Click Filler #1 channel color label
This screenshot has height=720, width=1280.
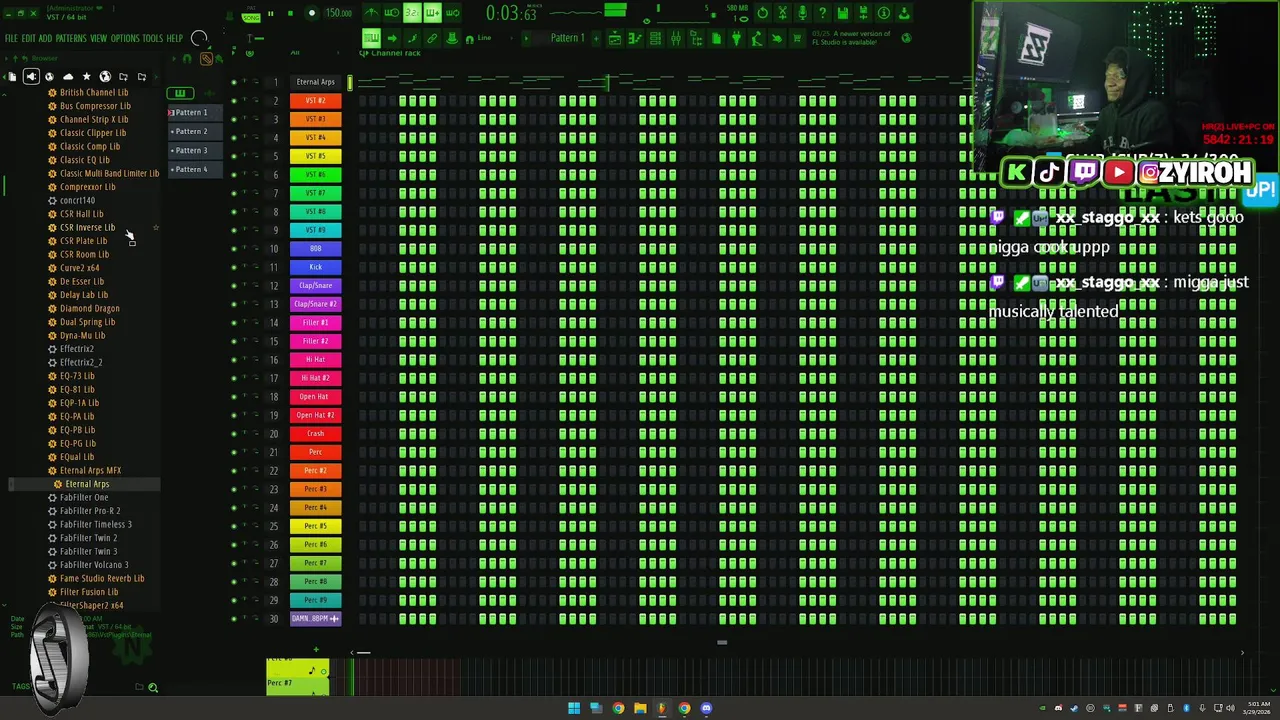coord(315,323)
